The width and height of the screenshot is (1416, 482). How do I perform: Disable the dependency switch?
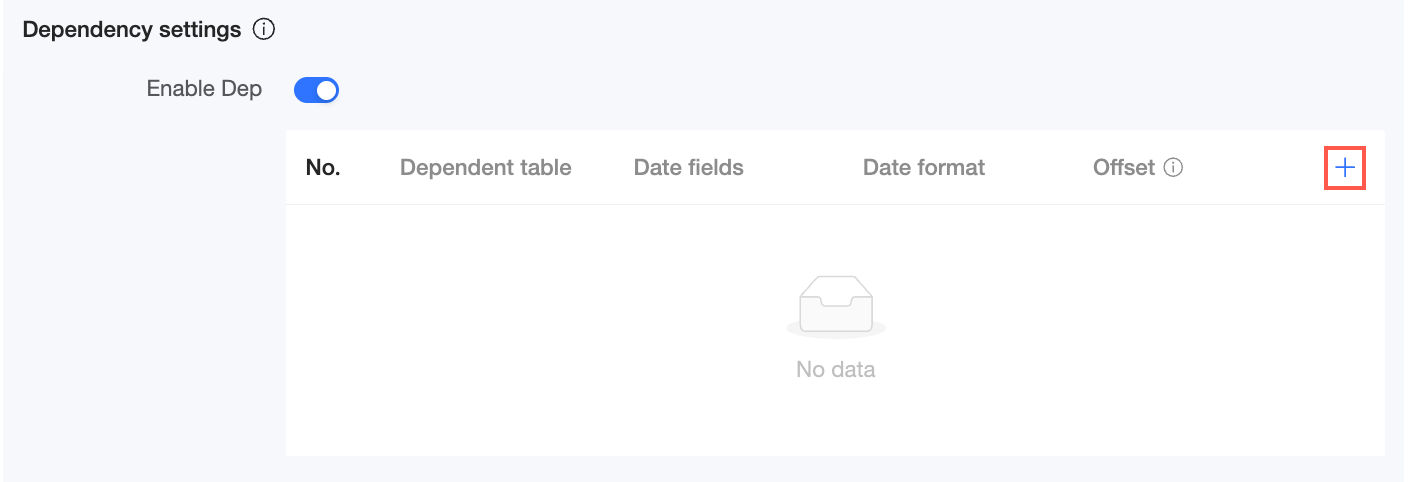[316, 91]
